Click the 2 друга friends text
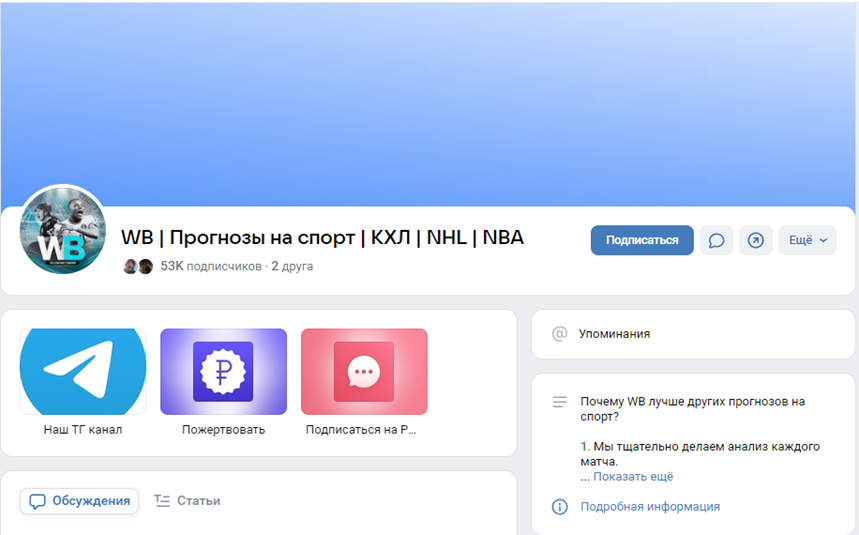Viewport: 859px width, 535px height. (x=292, y=266)
